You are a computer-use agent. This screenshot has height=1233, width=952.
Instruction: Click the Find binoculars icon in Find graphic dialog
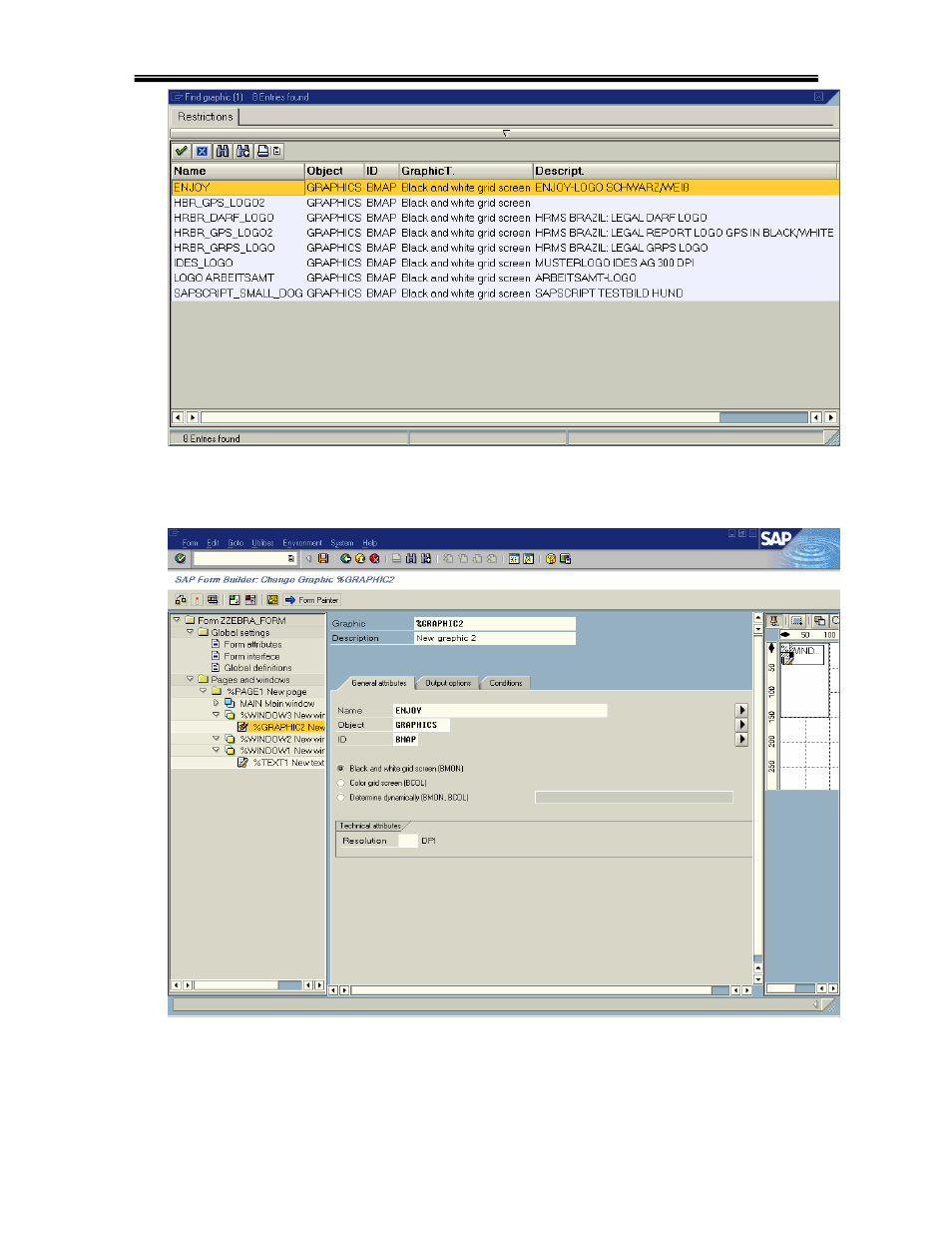click(x=222, y=151)
